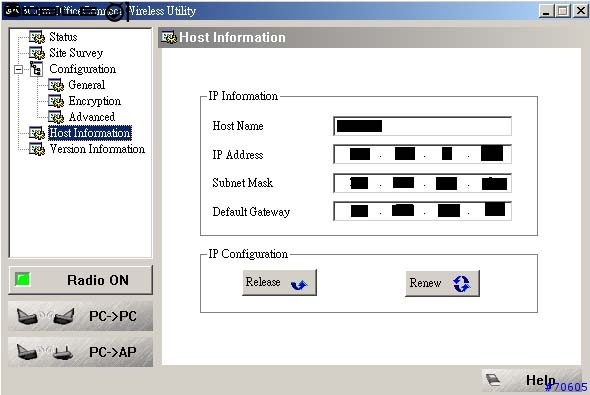Click the application icon in the title bar
590x395 pixels.
[11, 11]
